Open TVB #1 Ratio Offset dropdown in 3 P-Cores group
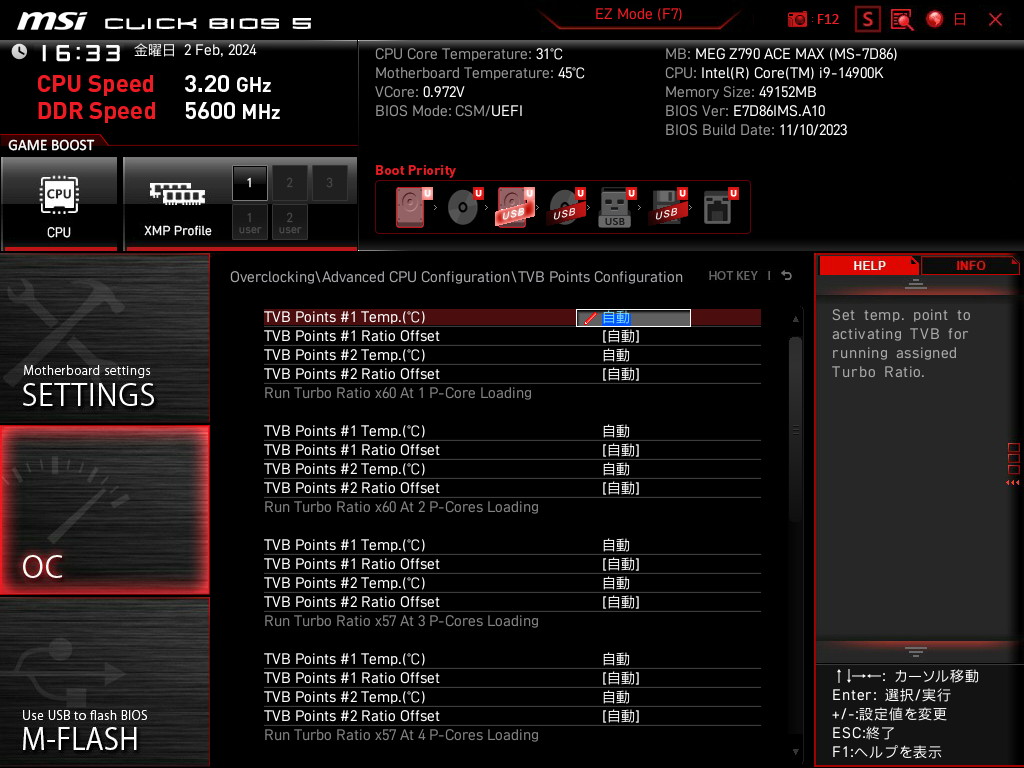Screen dimensions: 1024x768 pos(620,564)
